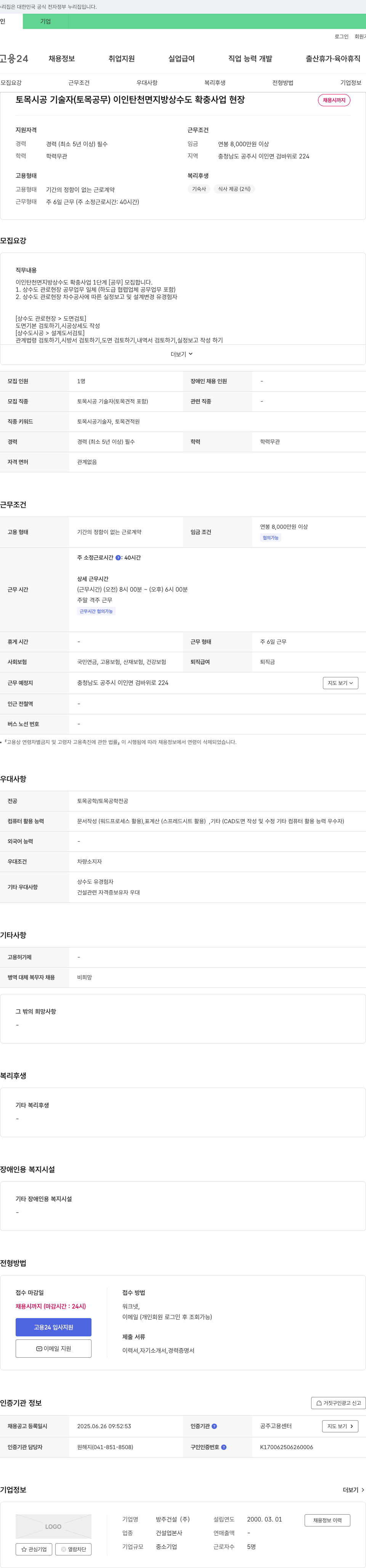
Task: Click the job title 토목시공 기술자(토목공무) heading
Action: coord(130,100)
